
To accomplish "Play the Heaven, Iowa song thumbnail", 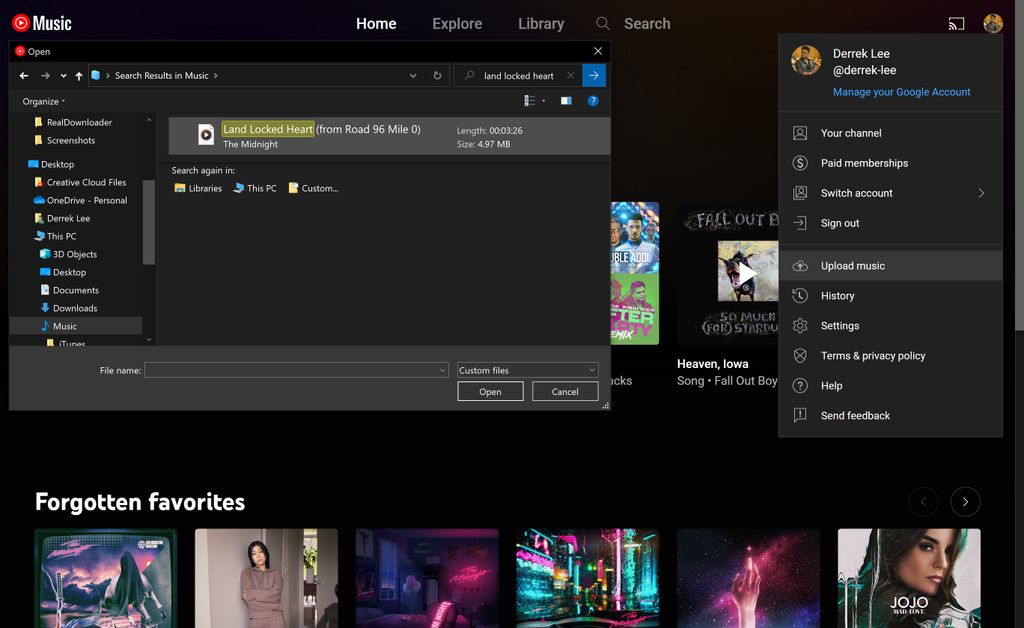I will pos(748,275).
